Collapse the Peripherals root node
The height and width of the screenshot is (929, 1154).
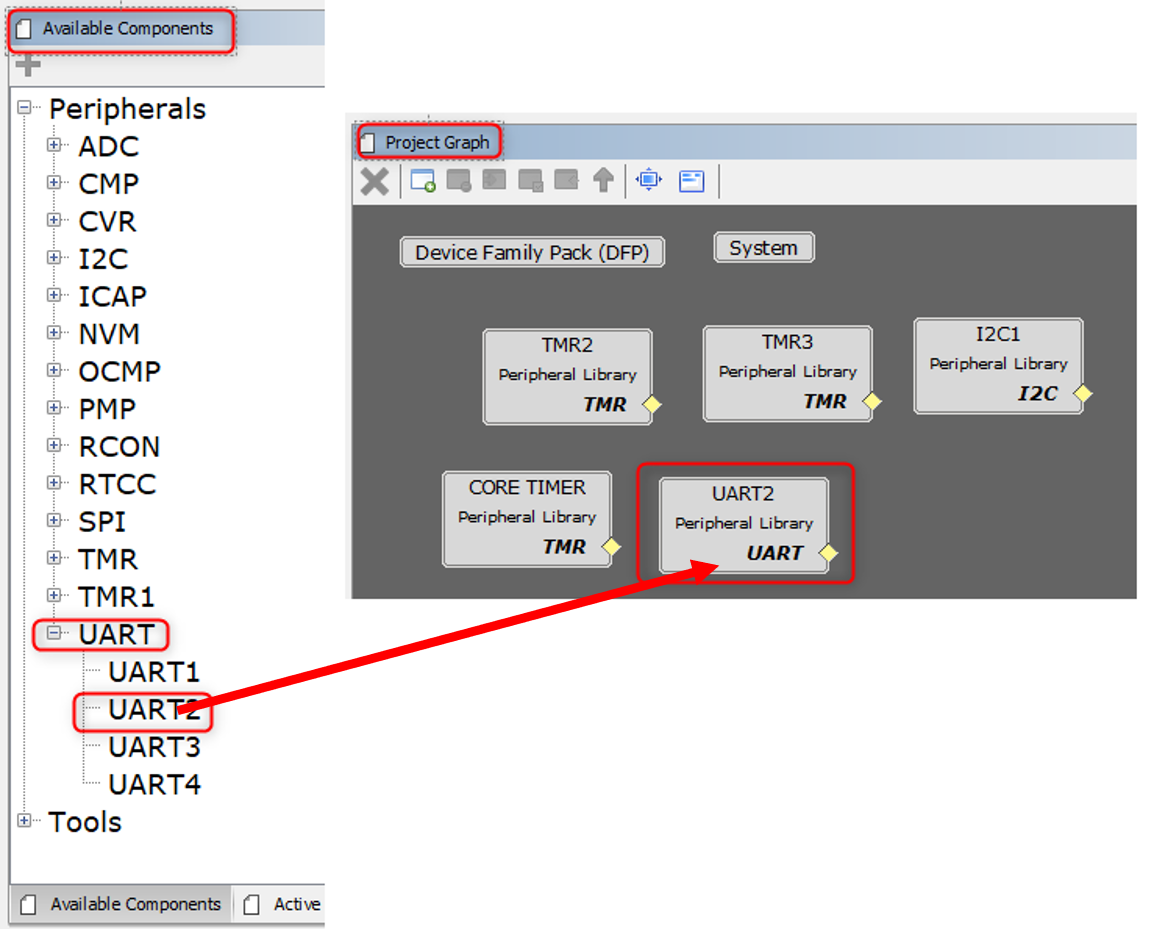click(x=24, y=108)
